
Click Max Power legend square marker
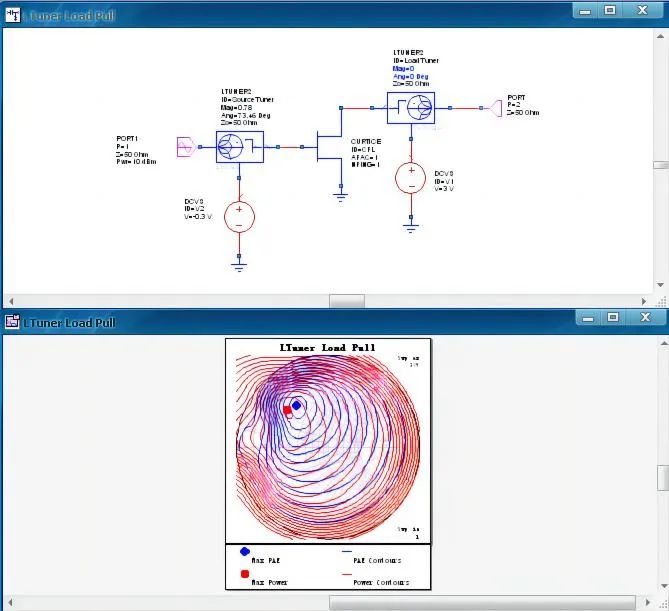pyautogui.click(x=244, y=574)
